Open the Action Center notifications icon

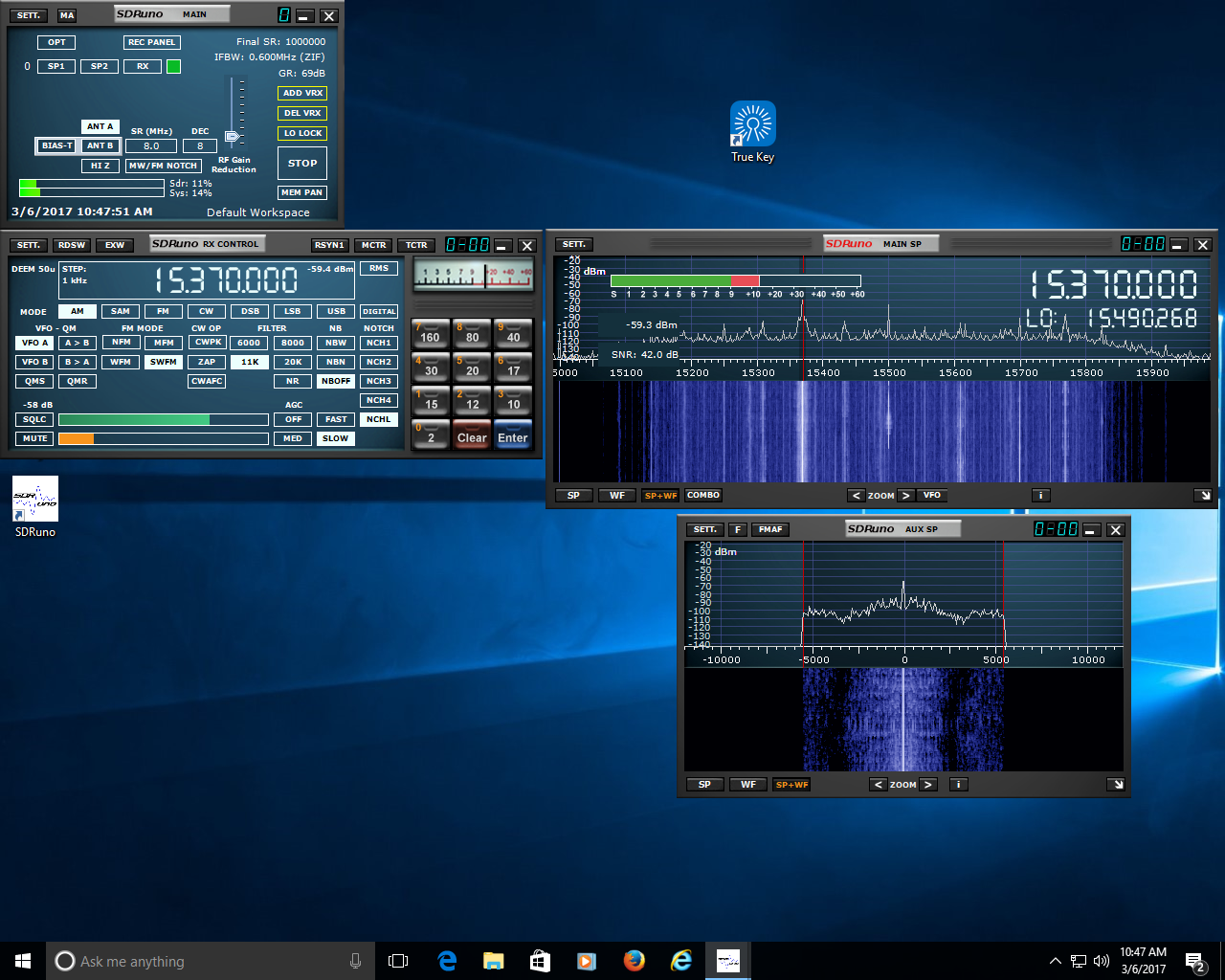tap(1195, 961)
